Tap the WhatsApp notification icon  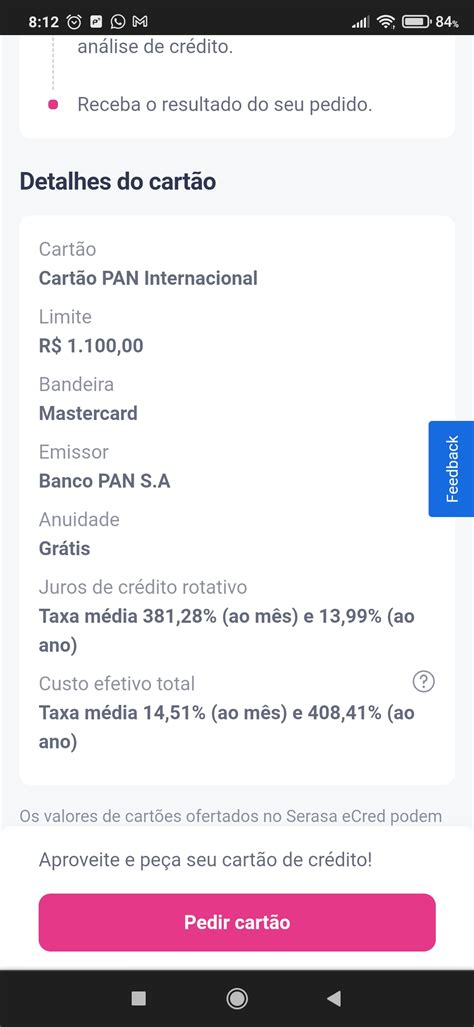tap(118, 22)
